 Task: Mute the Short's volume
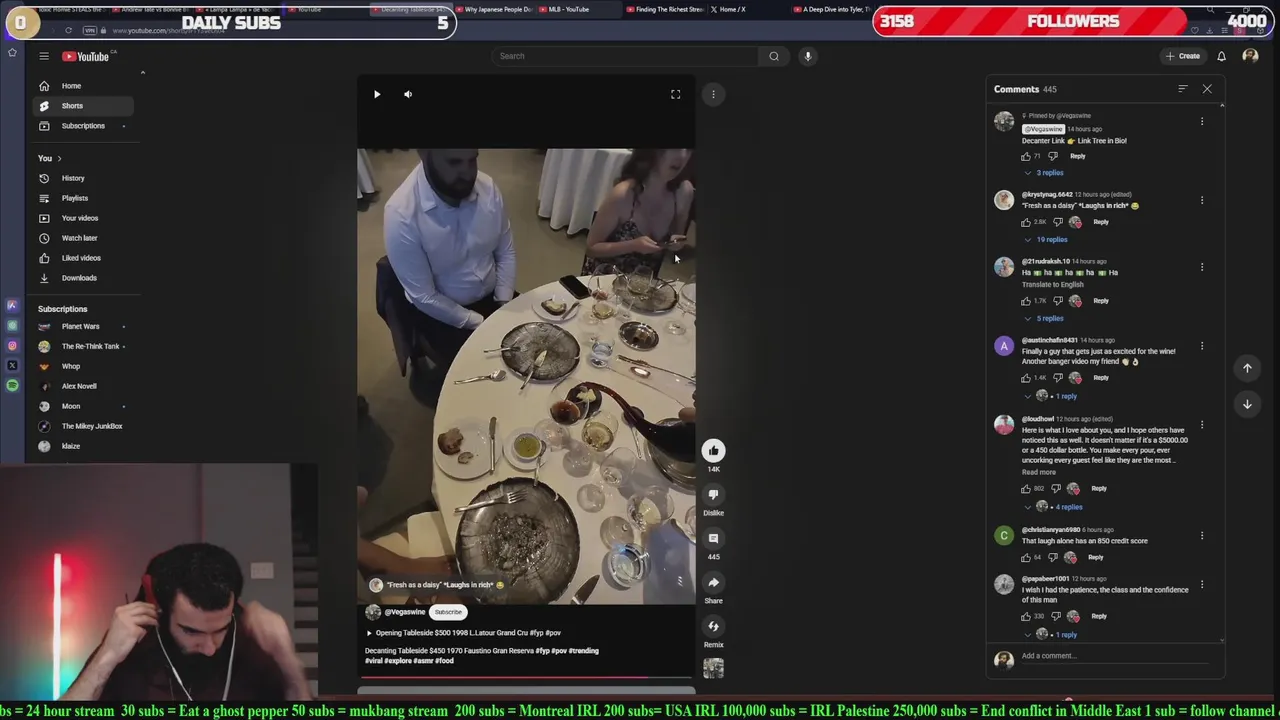[408, 94]
